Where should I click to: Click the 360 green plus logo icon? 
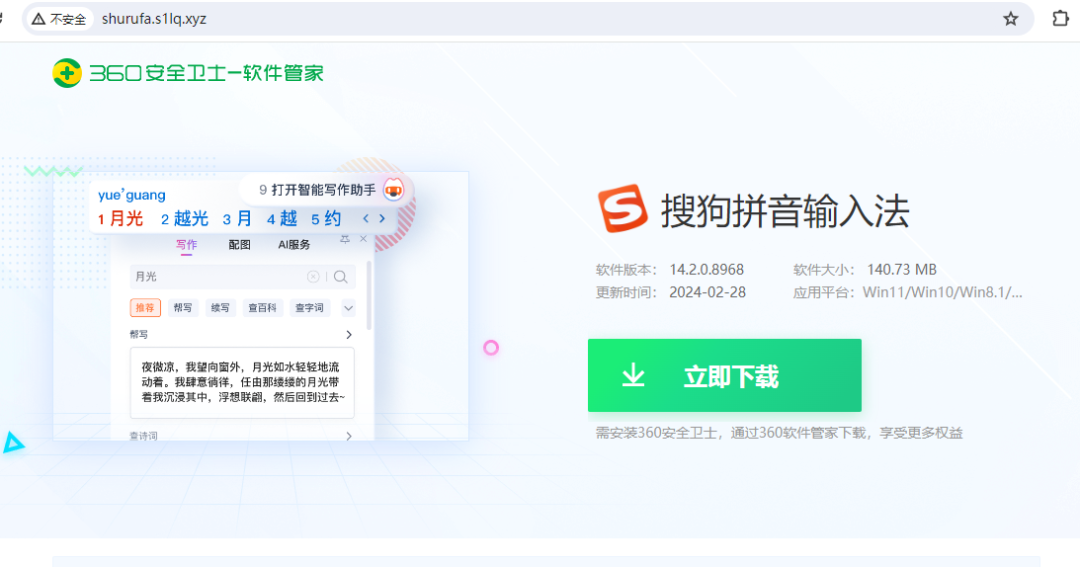click(x=67, y=73)
